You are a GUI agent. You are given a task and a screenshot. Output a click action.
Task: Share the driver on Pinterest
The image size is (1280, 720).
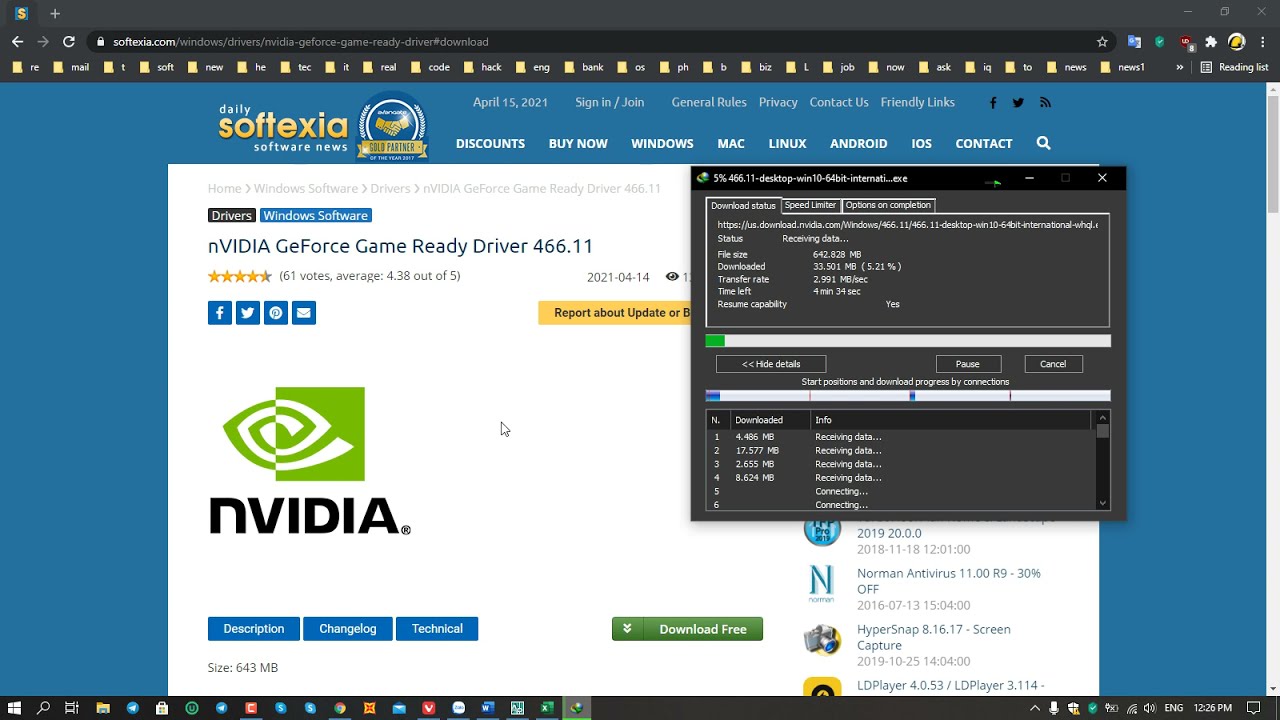coord(276,313)
